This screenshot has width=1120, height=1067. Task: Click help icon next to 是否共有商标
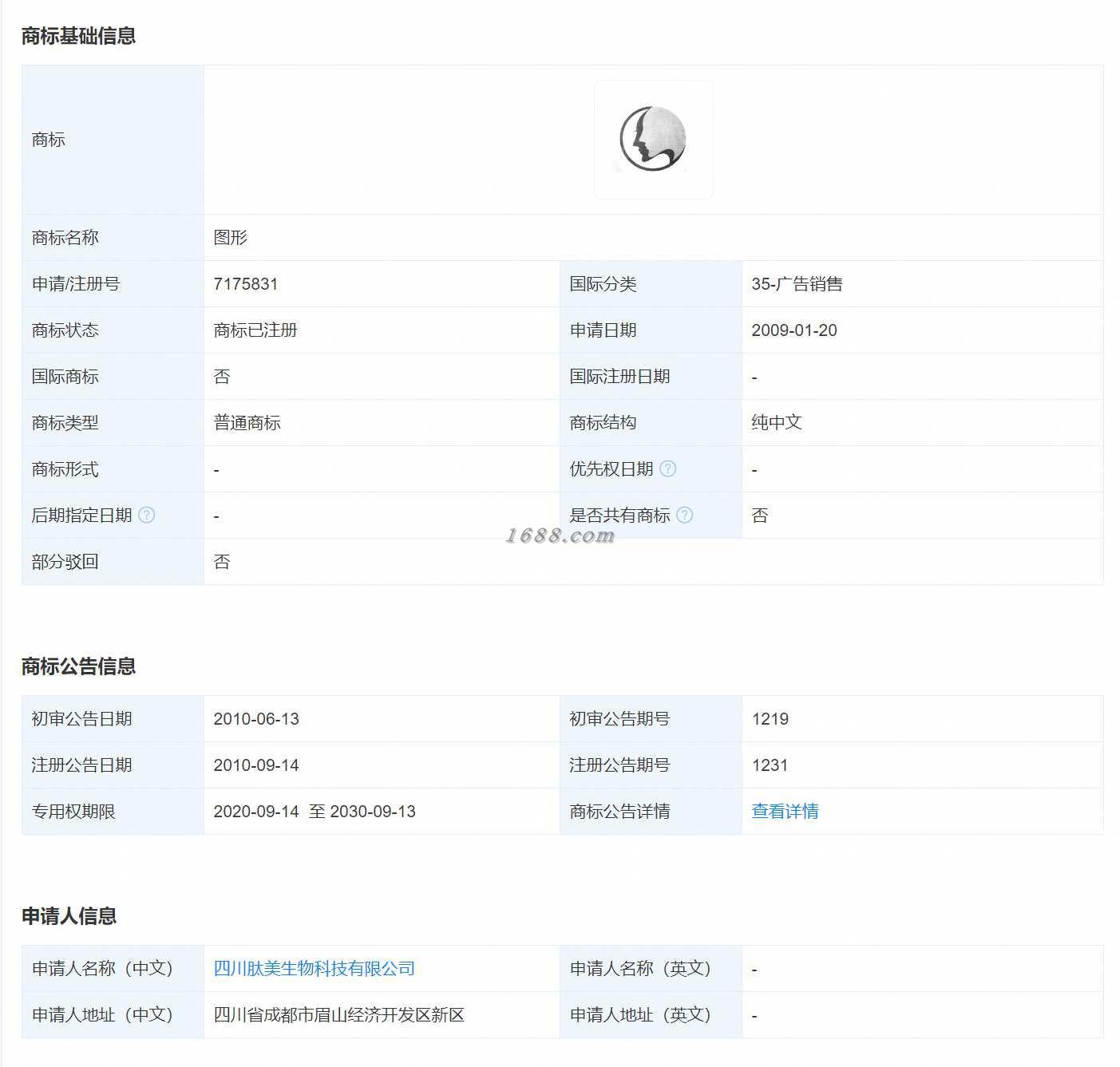(684, 515)
